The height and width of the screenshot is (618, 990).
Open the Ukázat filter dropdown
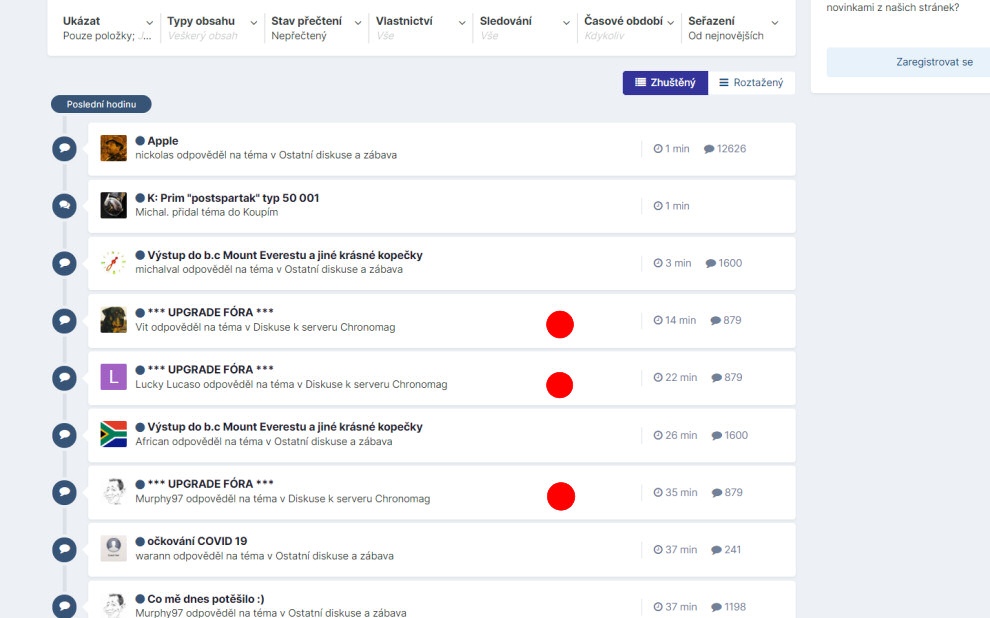(x=108, y=28)
